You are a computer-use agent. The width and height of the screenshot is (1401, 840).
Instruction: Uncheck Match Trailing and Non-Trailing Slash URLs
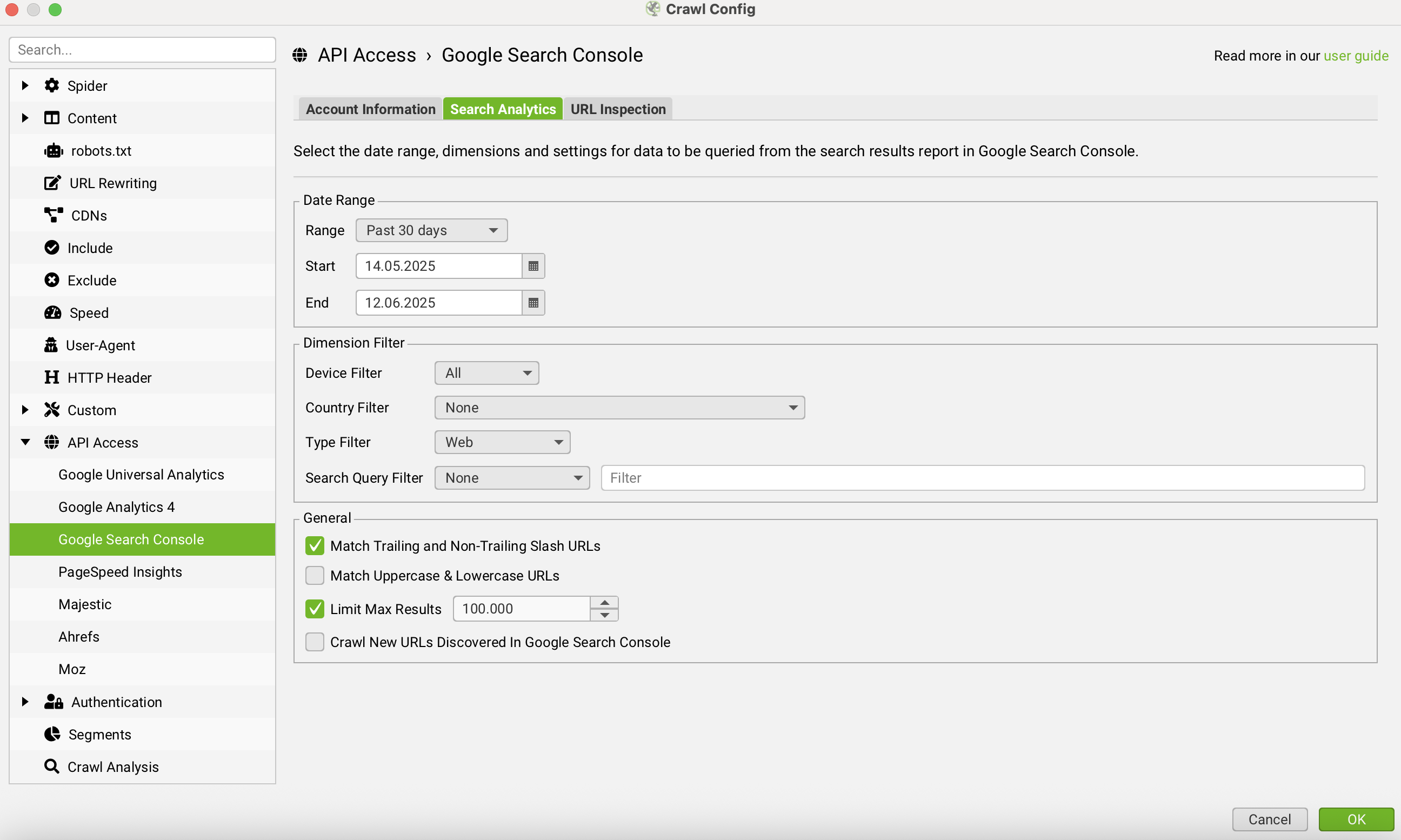pyautogui.click(x=315, y=545)
